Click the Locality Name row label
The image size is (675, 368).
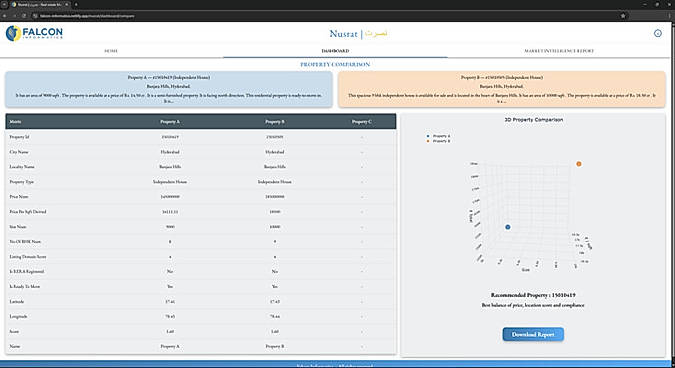click(x=22, y=167)
